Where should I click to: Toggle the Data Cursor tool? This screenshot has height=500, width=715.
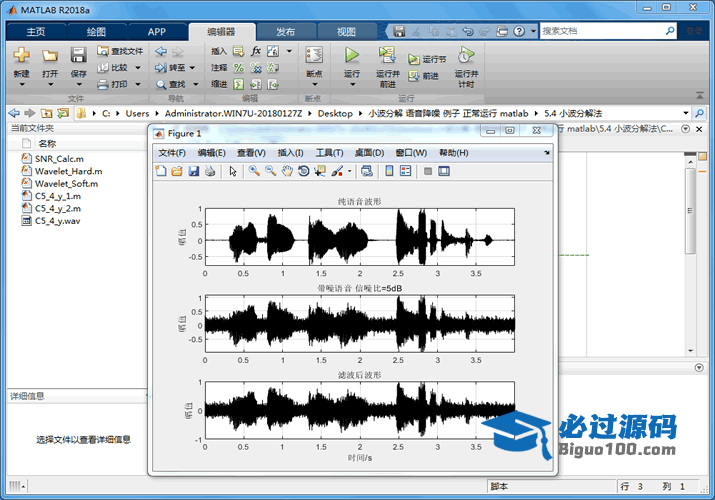coord(320,171)
